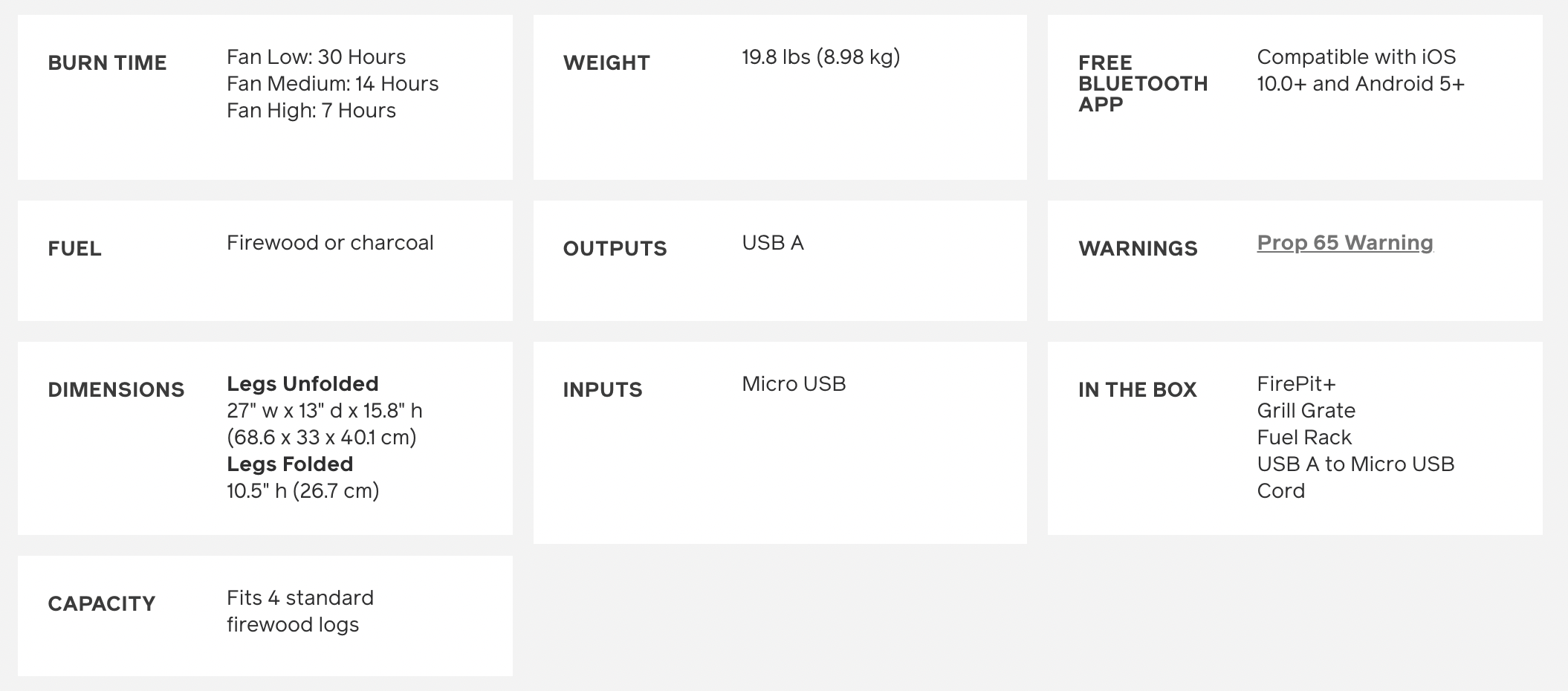Click the 19.8 lbs weight value
This screenshot has width=1568, height=691.
tap(820, 57)
